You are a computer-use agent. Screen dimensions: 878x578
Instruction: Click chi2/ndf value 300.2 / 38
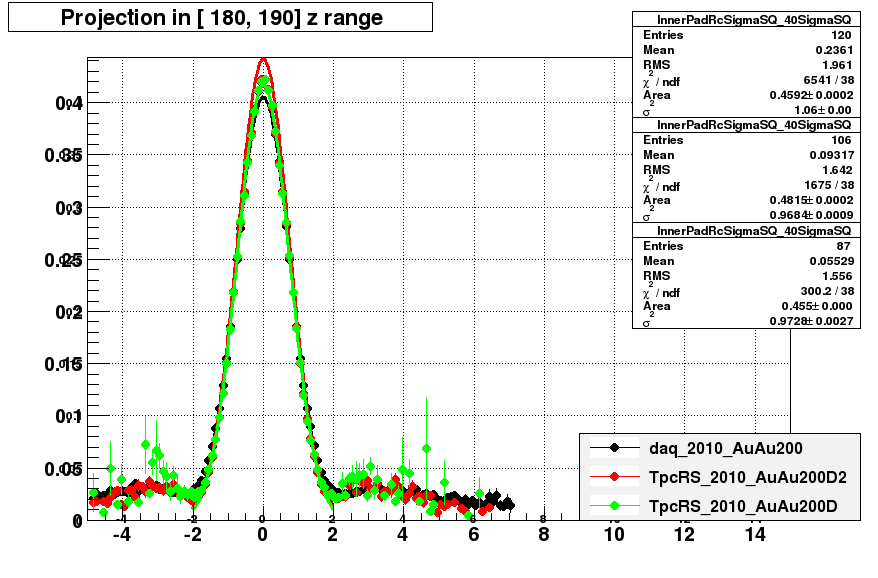[x=827, y=291]
